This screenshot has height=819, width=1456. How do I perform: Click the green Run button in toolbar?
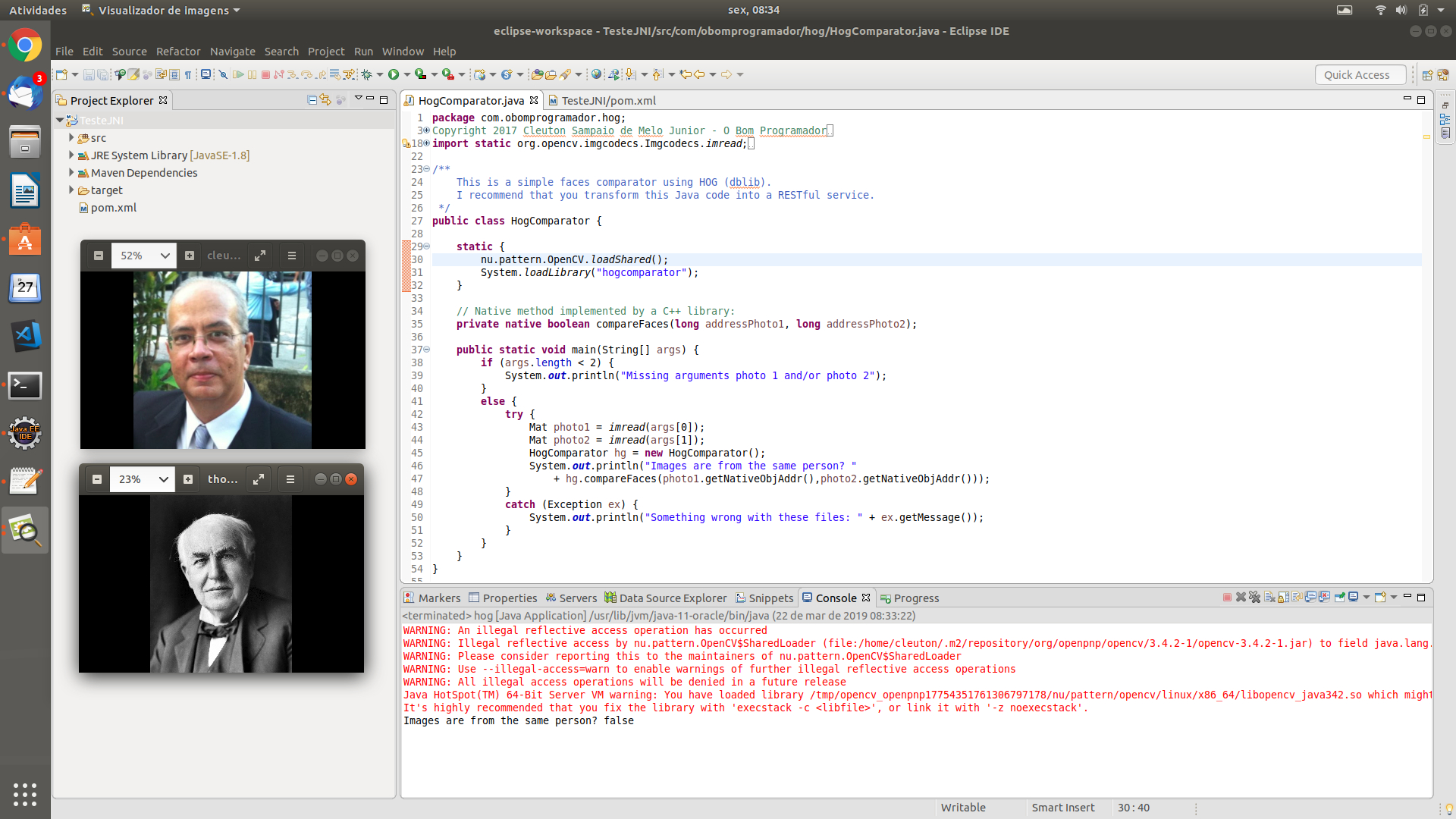click(x=394, y=74)
